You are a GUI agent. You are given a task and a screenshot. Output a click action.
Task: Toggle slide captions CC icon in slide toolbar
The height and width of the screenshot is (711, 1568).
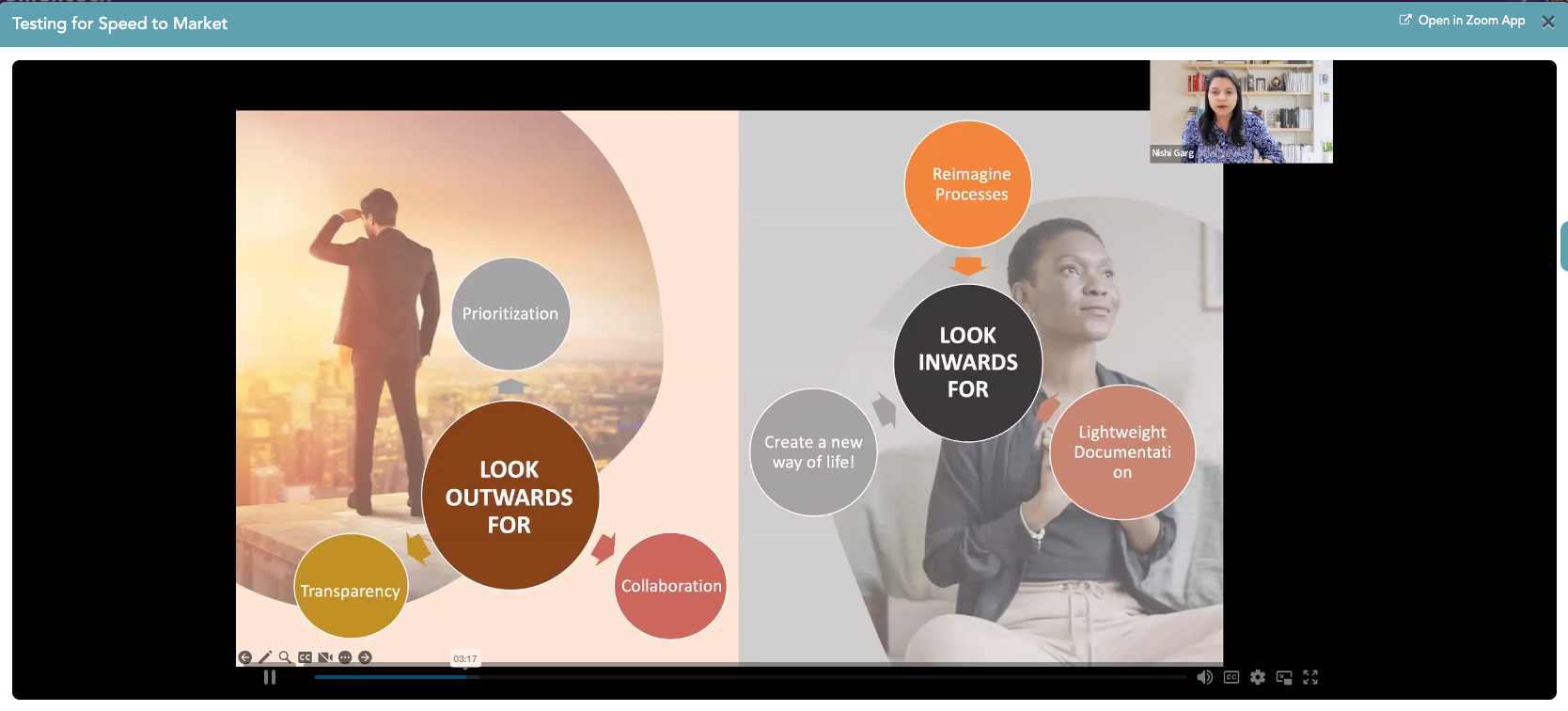(305, 657)
